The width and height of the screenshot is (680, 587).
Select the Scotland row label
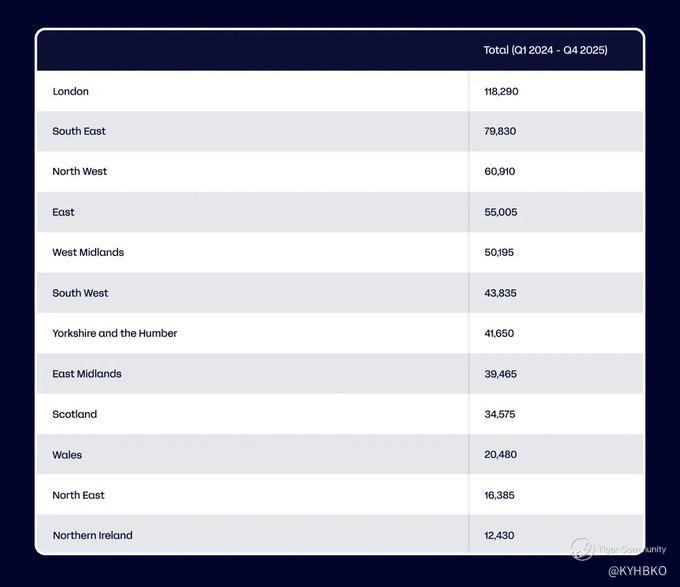click(x=75, y=414)
